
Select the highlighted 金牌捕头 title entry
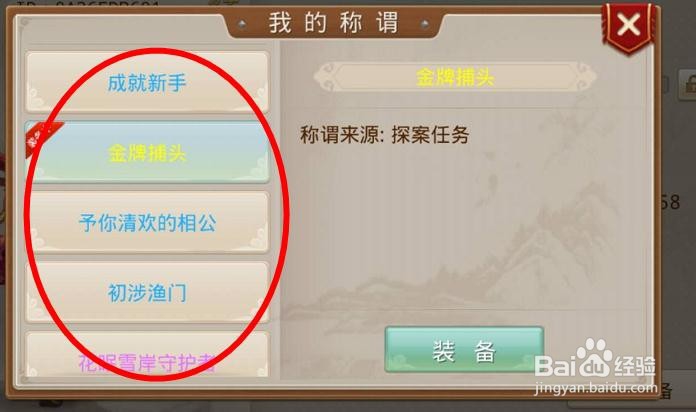point(147,152)
